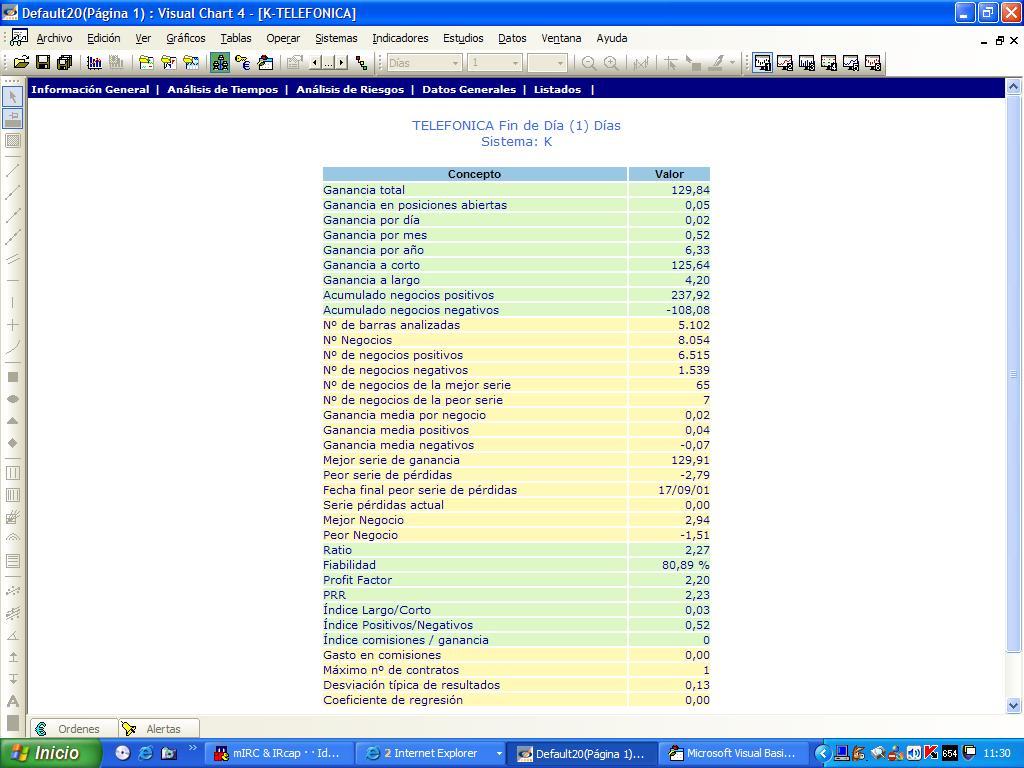Click the open folder icon in toolbar
Image resolution: width=1024 pixels, height=768 pixels.
click(21, 63)
